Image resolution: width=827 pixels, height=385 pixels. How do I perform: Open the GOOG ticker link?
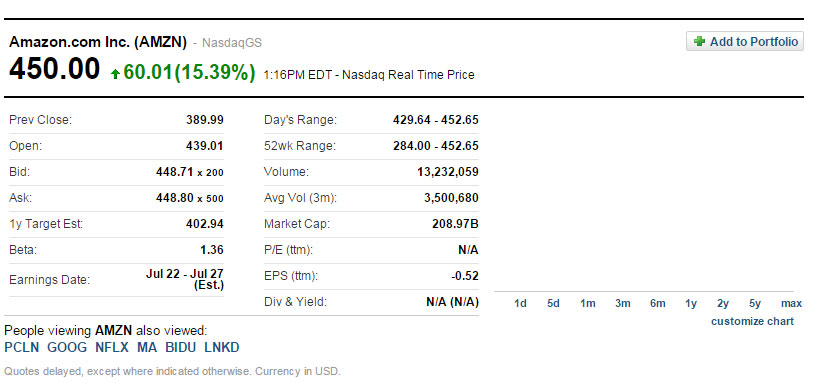[67, 348]
